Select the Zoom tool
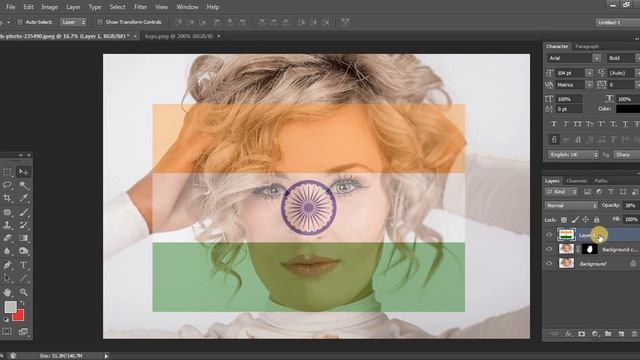Image resolution: width=640 pixels, height=360 pixels. point(23,292)
